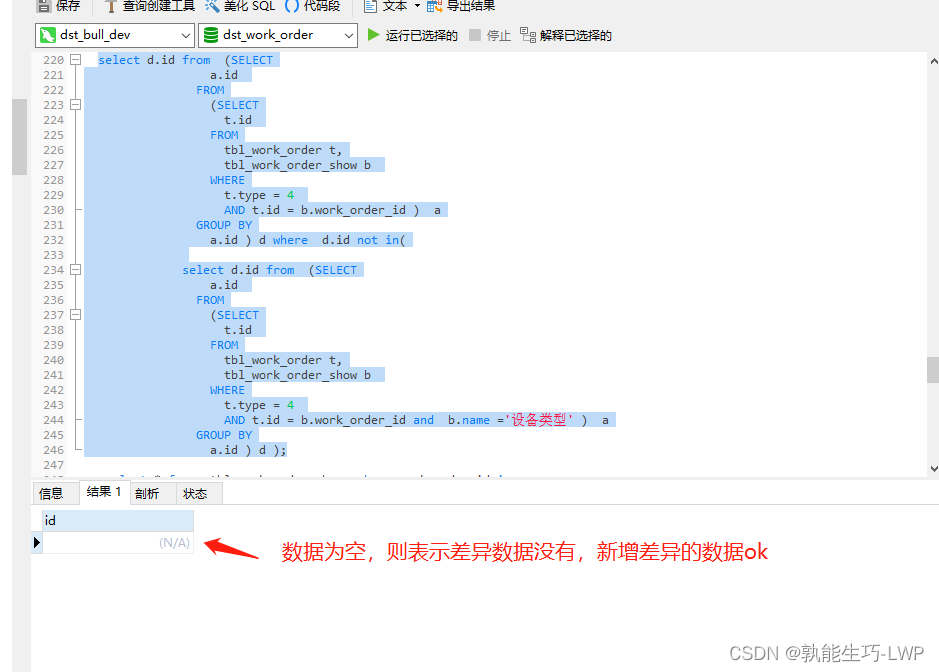Run the selected query (运行已选择的)
The image size is (939, 672).
click(x=413, y=35)
